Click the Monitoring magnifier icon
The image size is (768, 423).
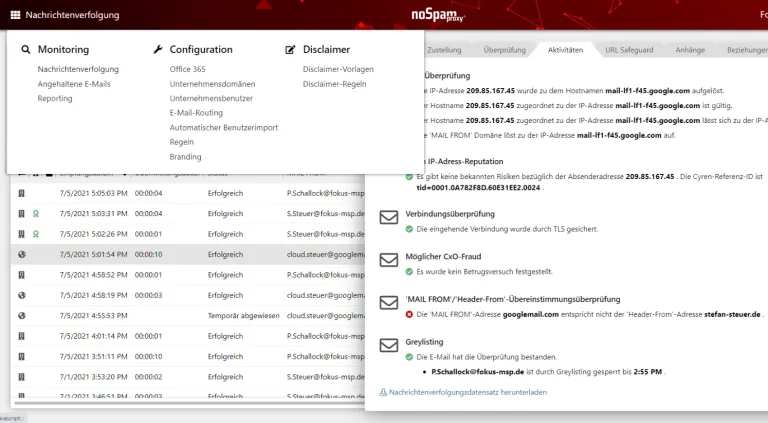point(25,49)
